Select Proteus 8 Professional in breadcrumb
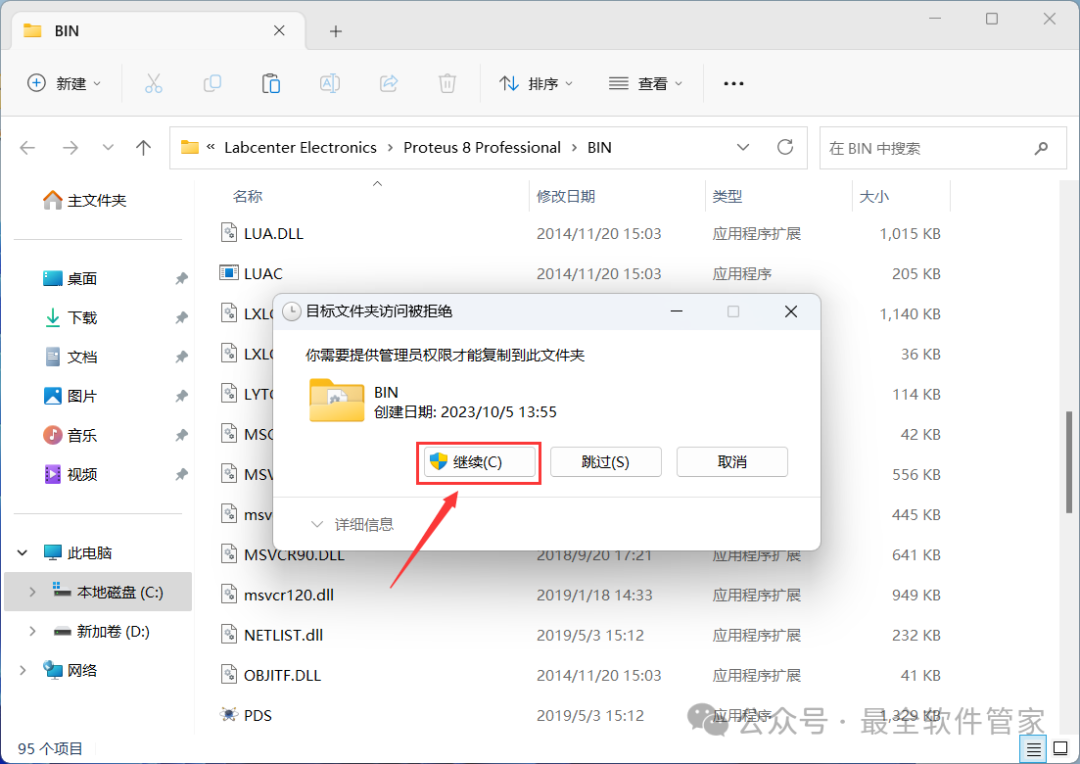 482,147
